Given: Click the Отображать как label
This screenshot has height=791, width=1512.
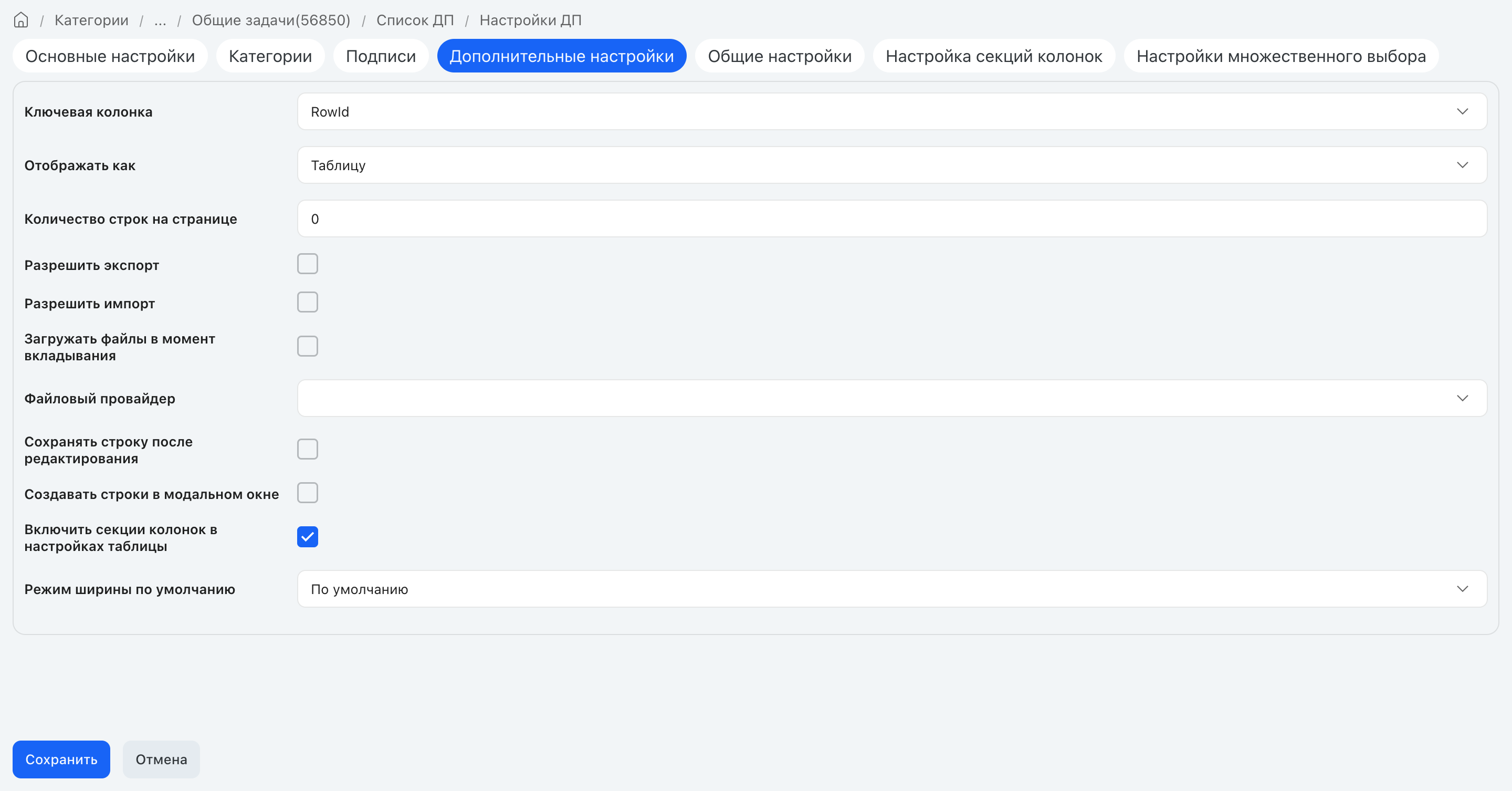Looking at the screenshot, I should coord(80,165).
